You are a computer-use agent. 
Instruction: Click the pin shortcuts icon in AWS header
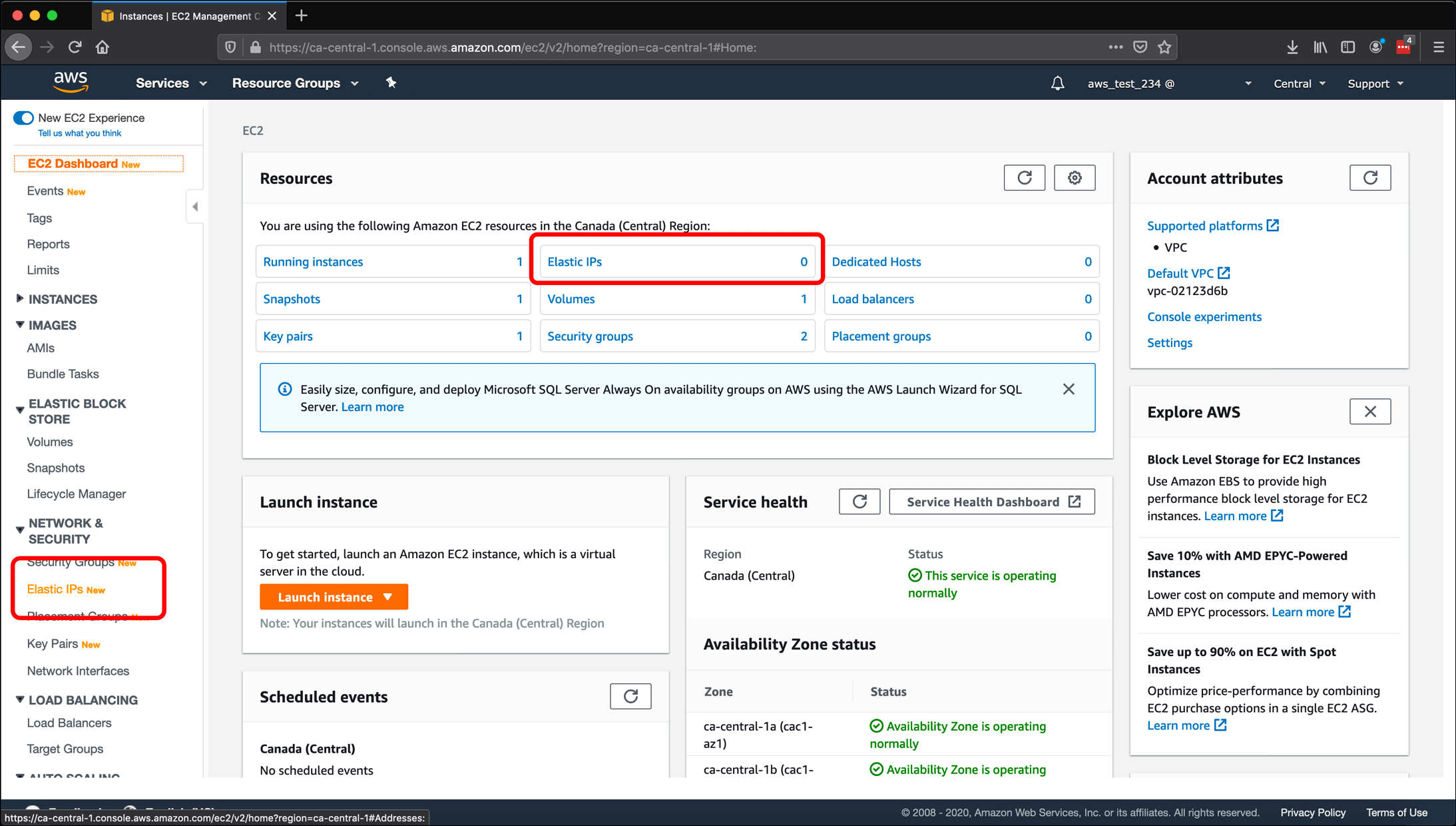(x=391, y=83)
